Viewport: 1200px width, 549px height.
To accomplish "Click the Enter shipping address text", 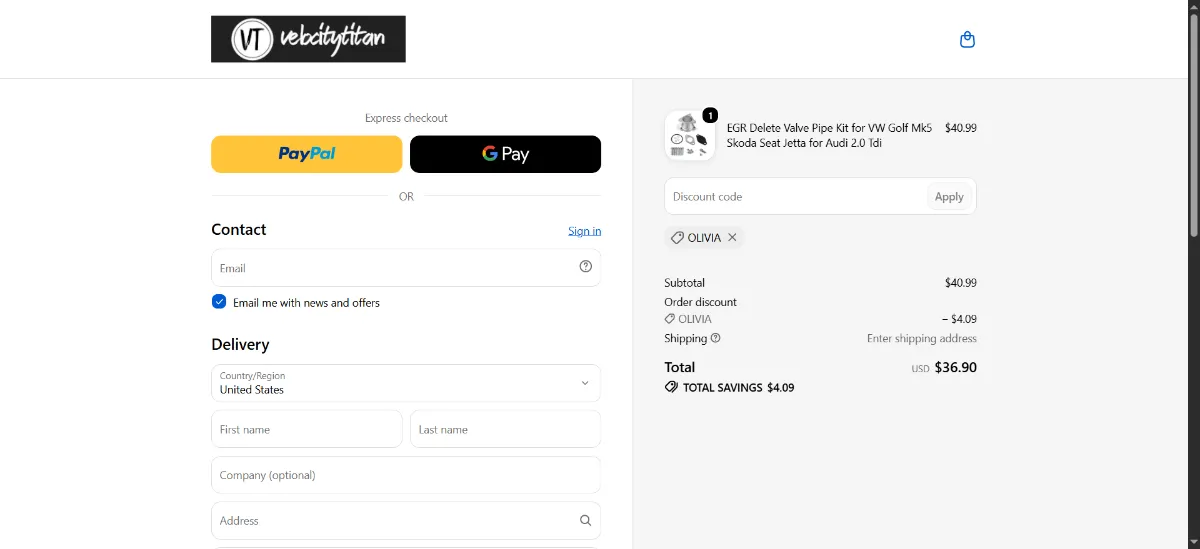I will click(922, 338).
